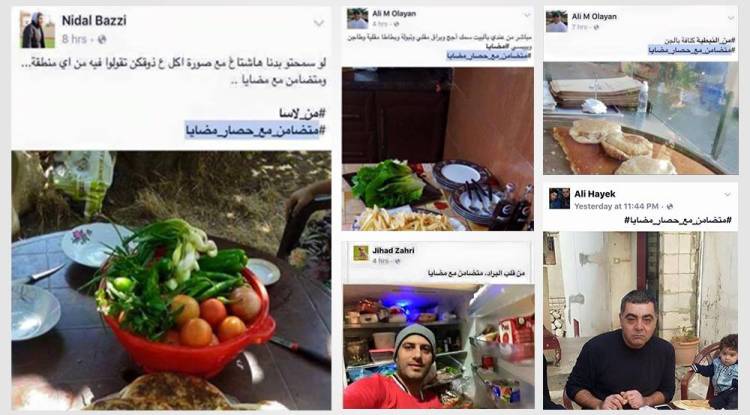Open the fridge selfie photo
Viewport: 750px width, 415px height.
coord(438,347)
